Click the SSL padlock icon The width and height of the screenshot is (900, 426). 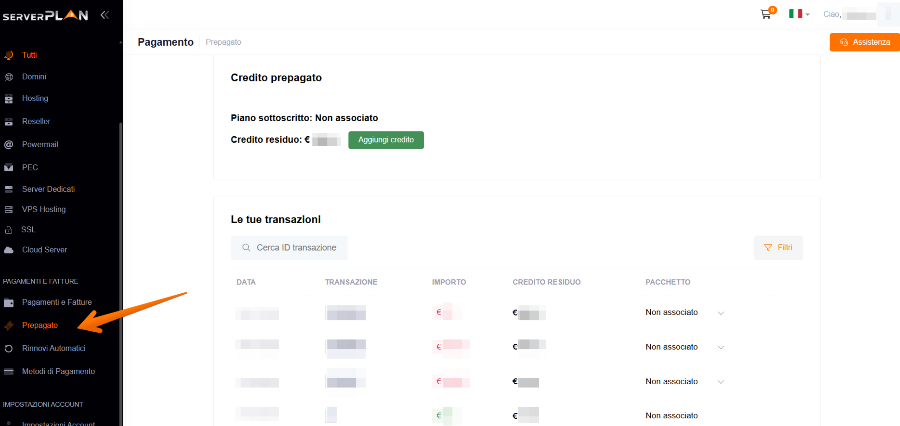point(9,229)
